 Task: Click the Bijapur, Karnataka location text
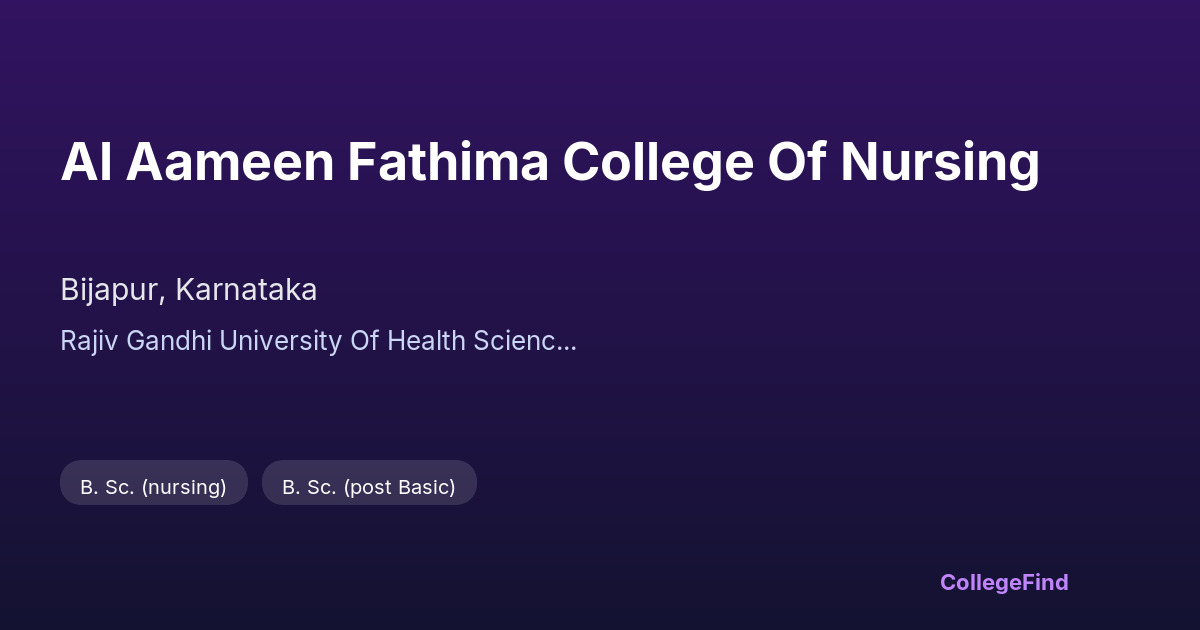coord(188,290)
